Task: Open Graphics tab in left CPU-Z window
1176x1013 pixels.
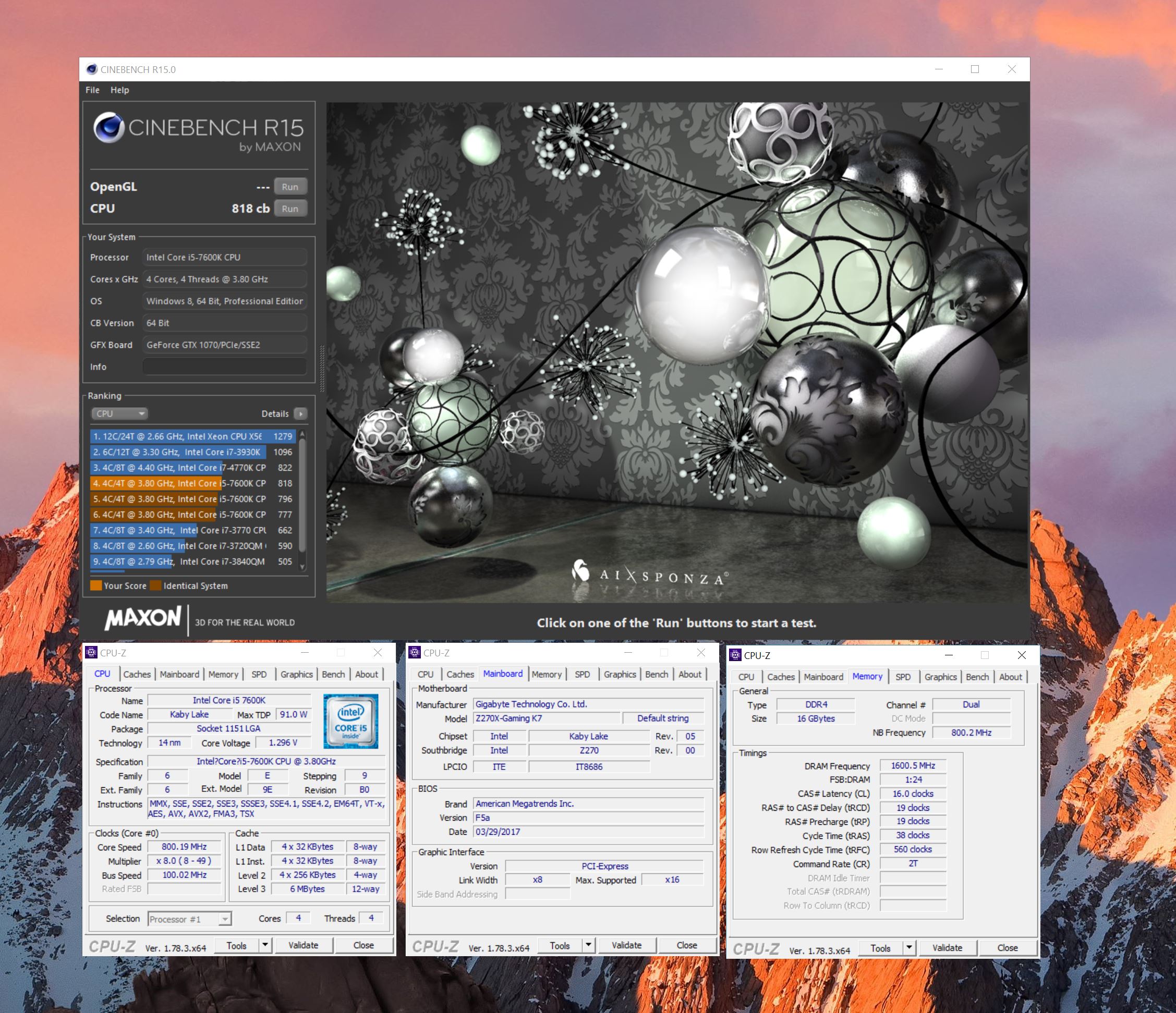Action: click(x=296, y=674)
